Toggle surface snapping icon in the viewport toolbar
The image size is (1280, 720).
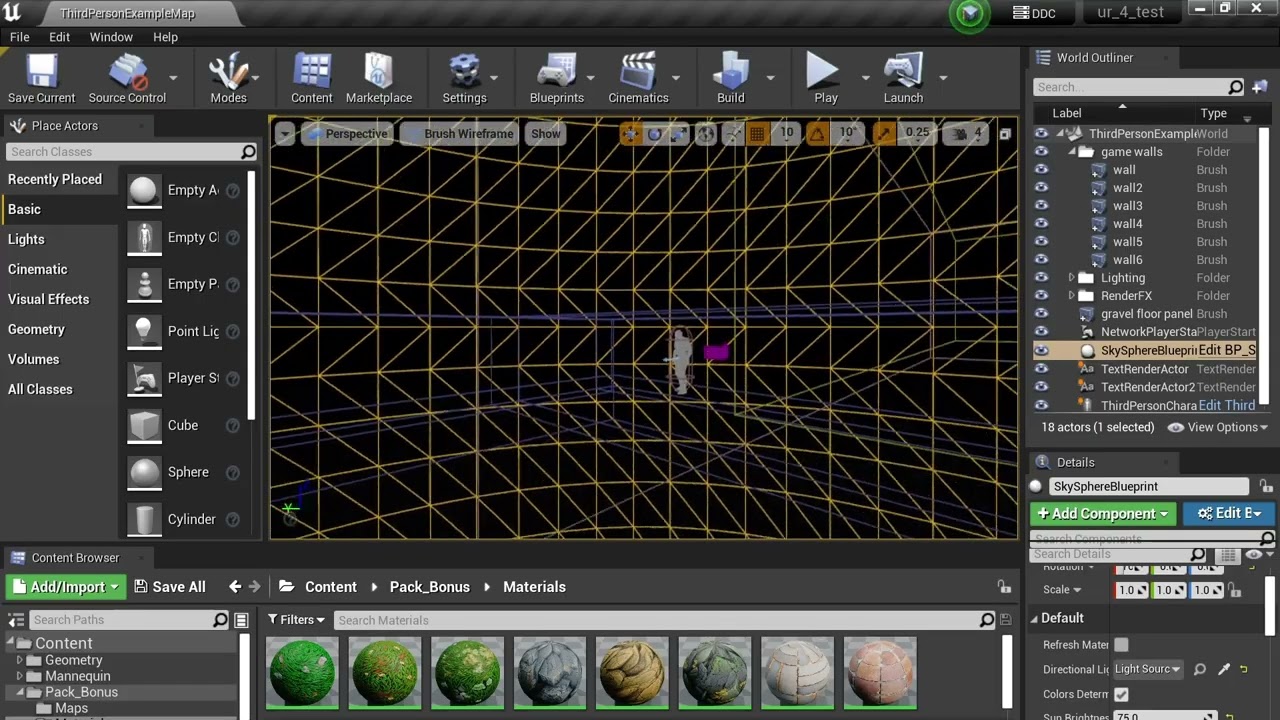732,134
